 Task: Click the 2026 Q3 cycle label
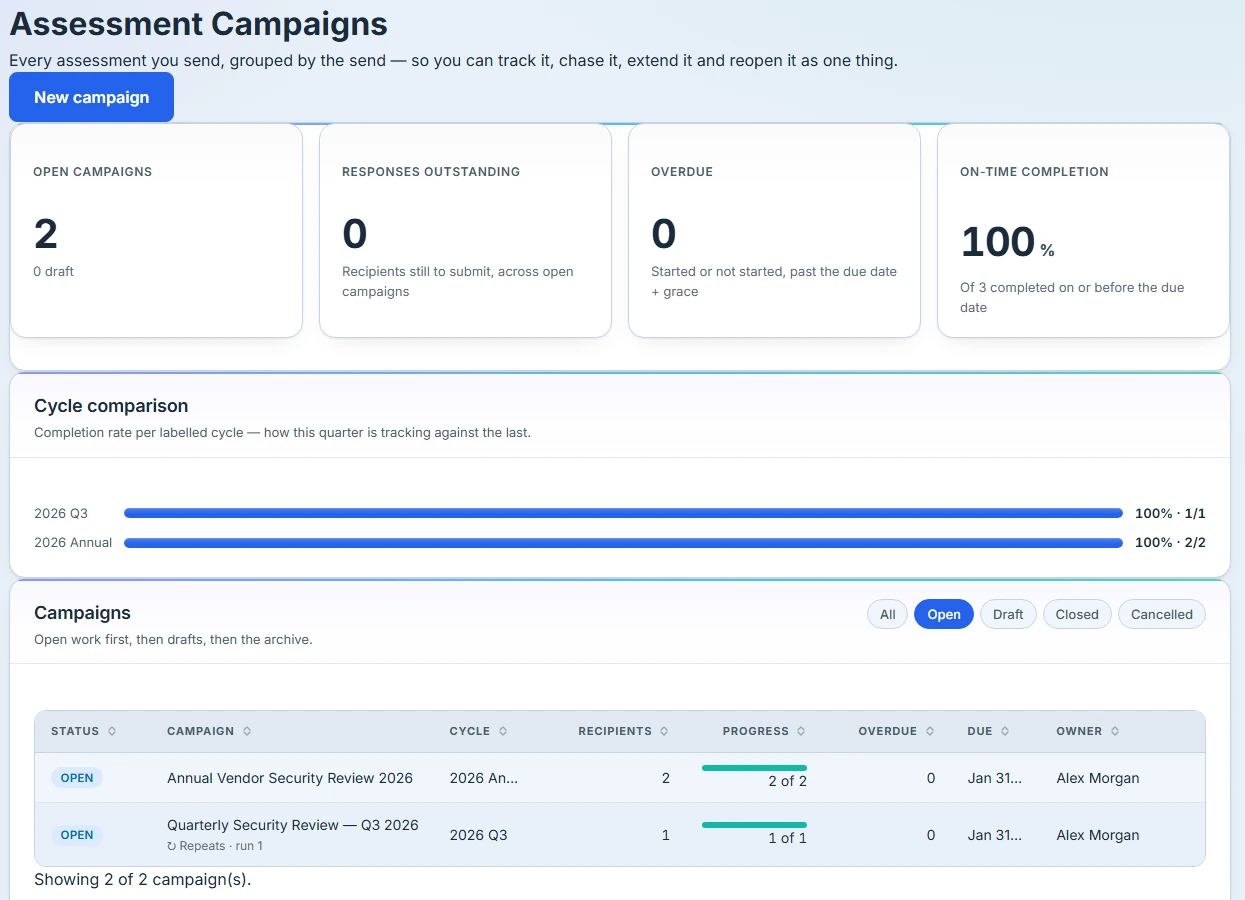tap(61, 513)
